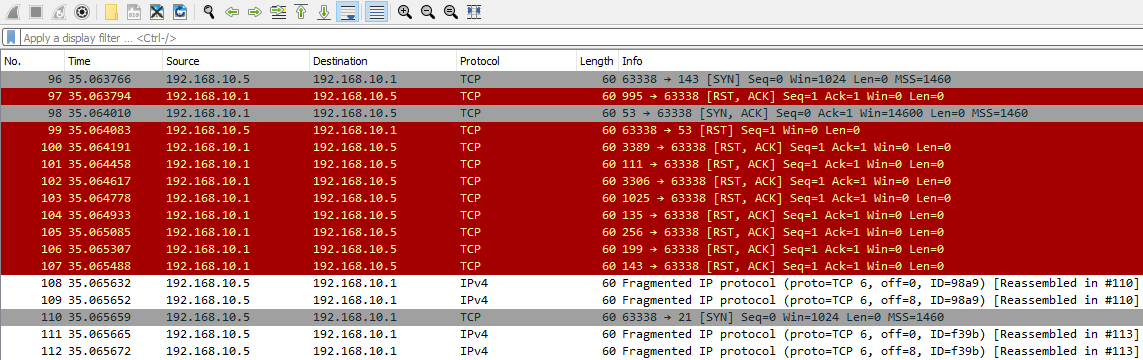This screenshot has width=1143, height=360.
Task: Sort by the Time column header
Action: [x=113, y=61]
